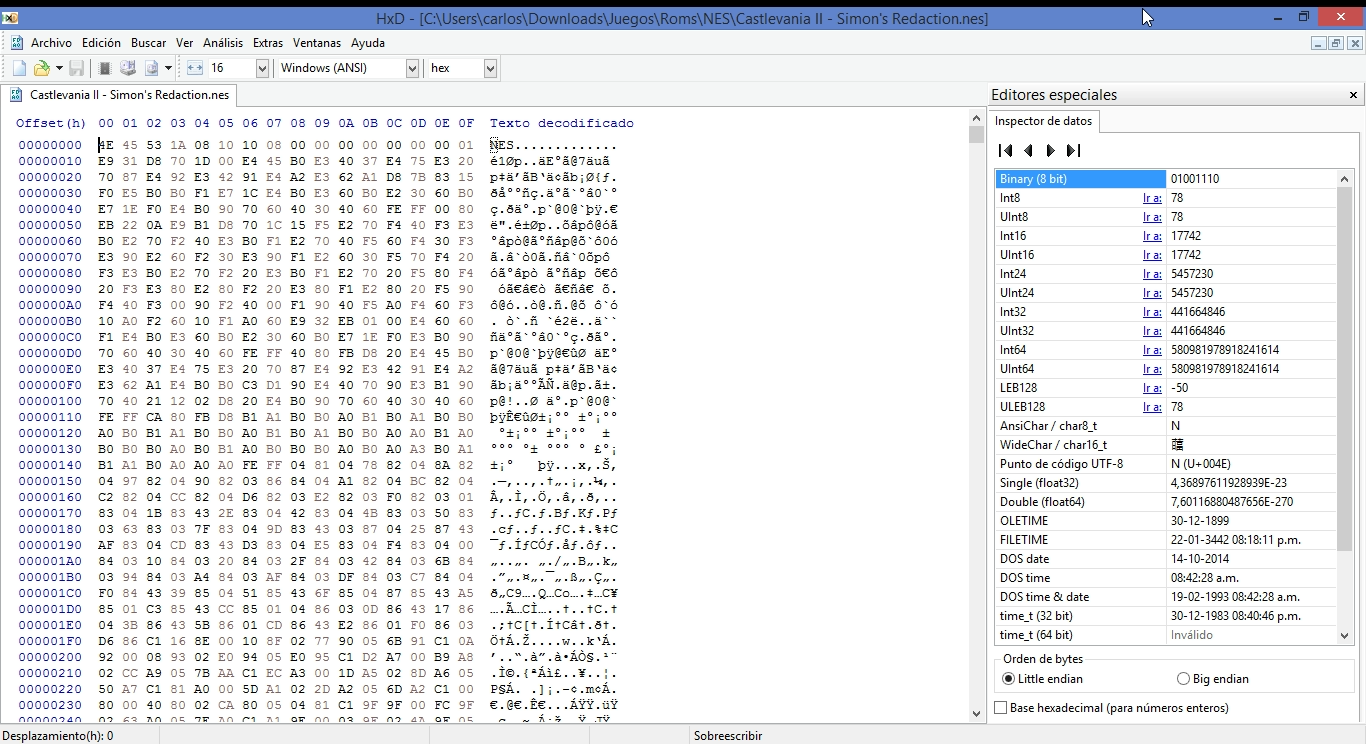Click 'Ir a:' link for UInt24

[1152, 293]
